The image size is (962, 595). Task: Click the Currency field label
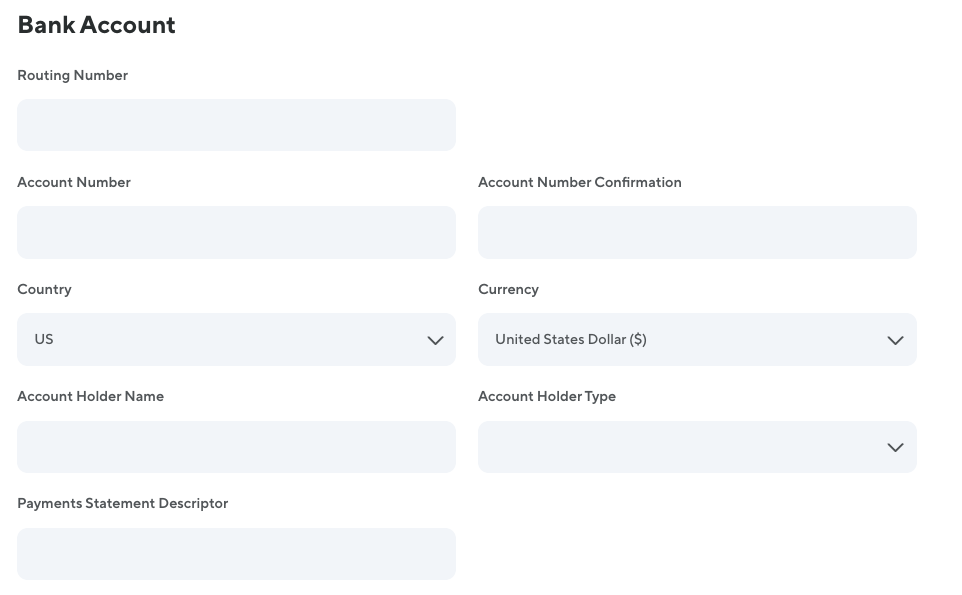508,289
